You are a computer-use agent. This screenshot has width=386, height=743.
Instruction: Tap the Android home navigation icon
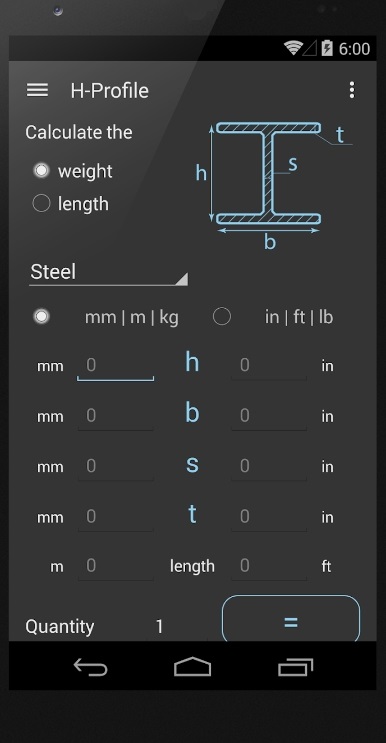point(192,667)
